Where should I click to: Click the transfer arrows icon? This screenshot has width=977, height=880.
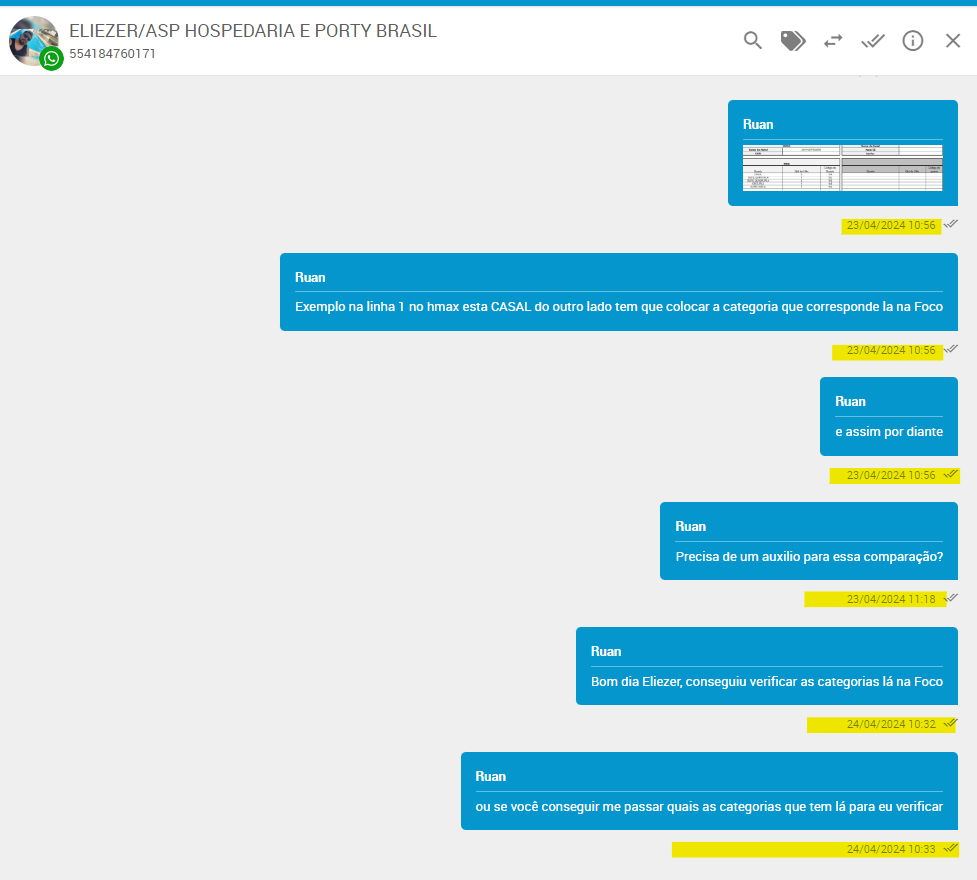tap(833, 40)
